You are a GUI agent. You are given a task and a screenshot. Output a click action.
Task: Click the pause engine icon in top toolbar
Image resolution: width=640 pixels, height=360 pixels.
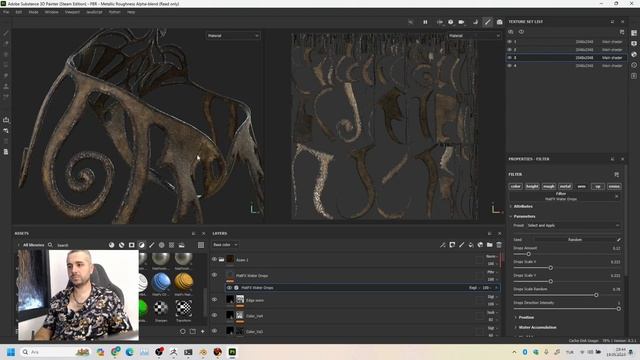coord(425,22)
